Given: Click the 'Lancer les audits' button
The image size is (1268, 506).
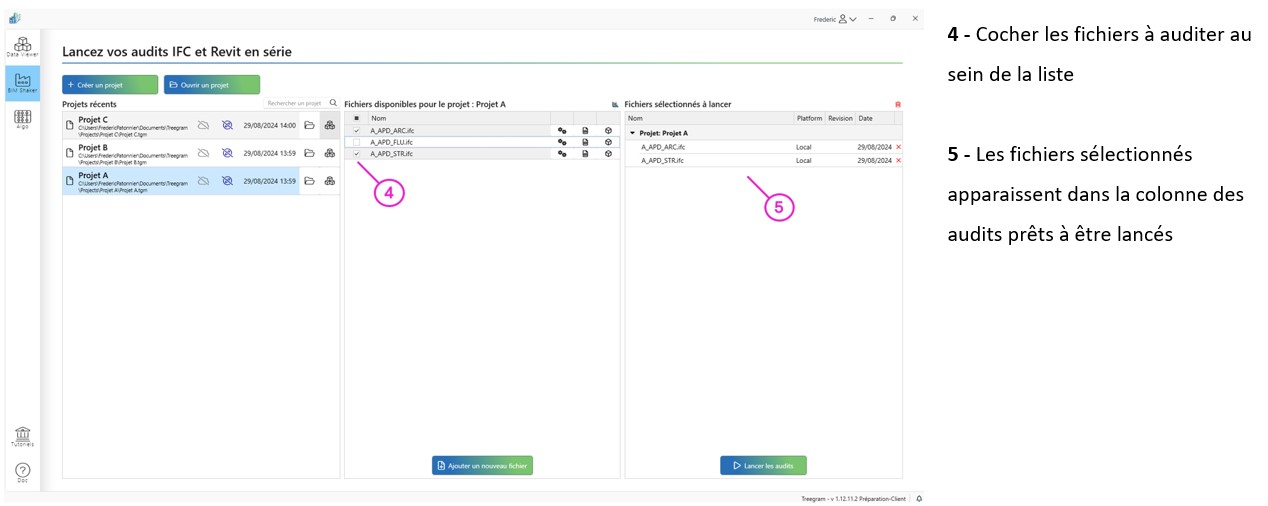Looking at the screenshot, I should [x=763, y=466].
